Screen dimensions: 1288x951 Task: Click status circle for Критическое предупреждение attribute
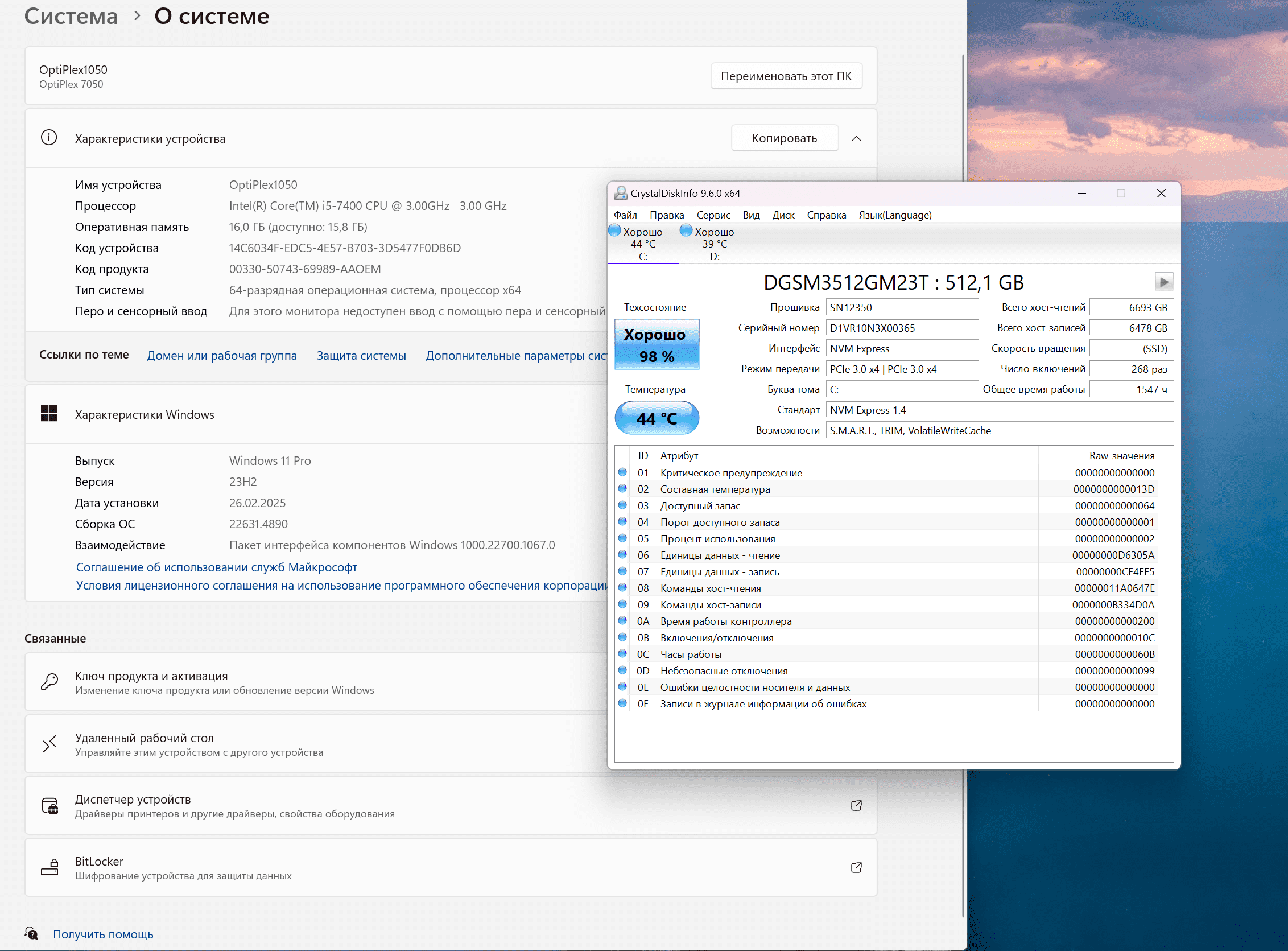[x=622, y=472]
